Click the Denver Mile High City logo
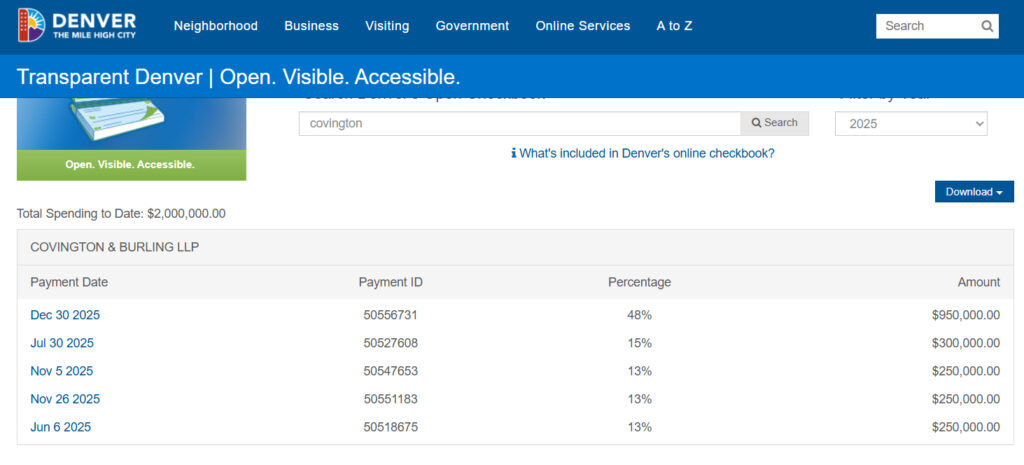The height and width of the screenshot is (465, 1024). (77, 25)
